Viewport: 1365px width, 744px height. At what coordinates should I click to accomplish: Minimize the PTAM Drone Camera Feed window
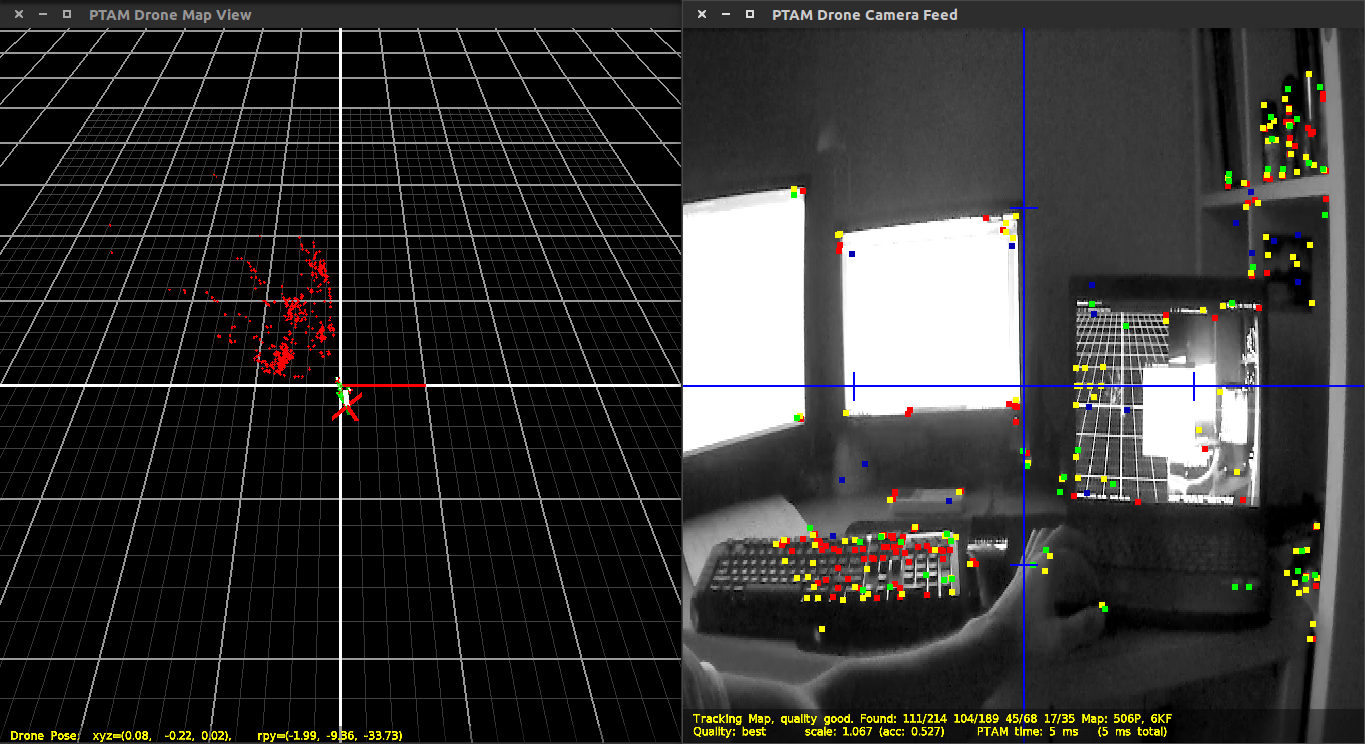point(726,15)
